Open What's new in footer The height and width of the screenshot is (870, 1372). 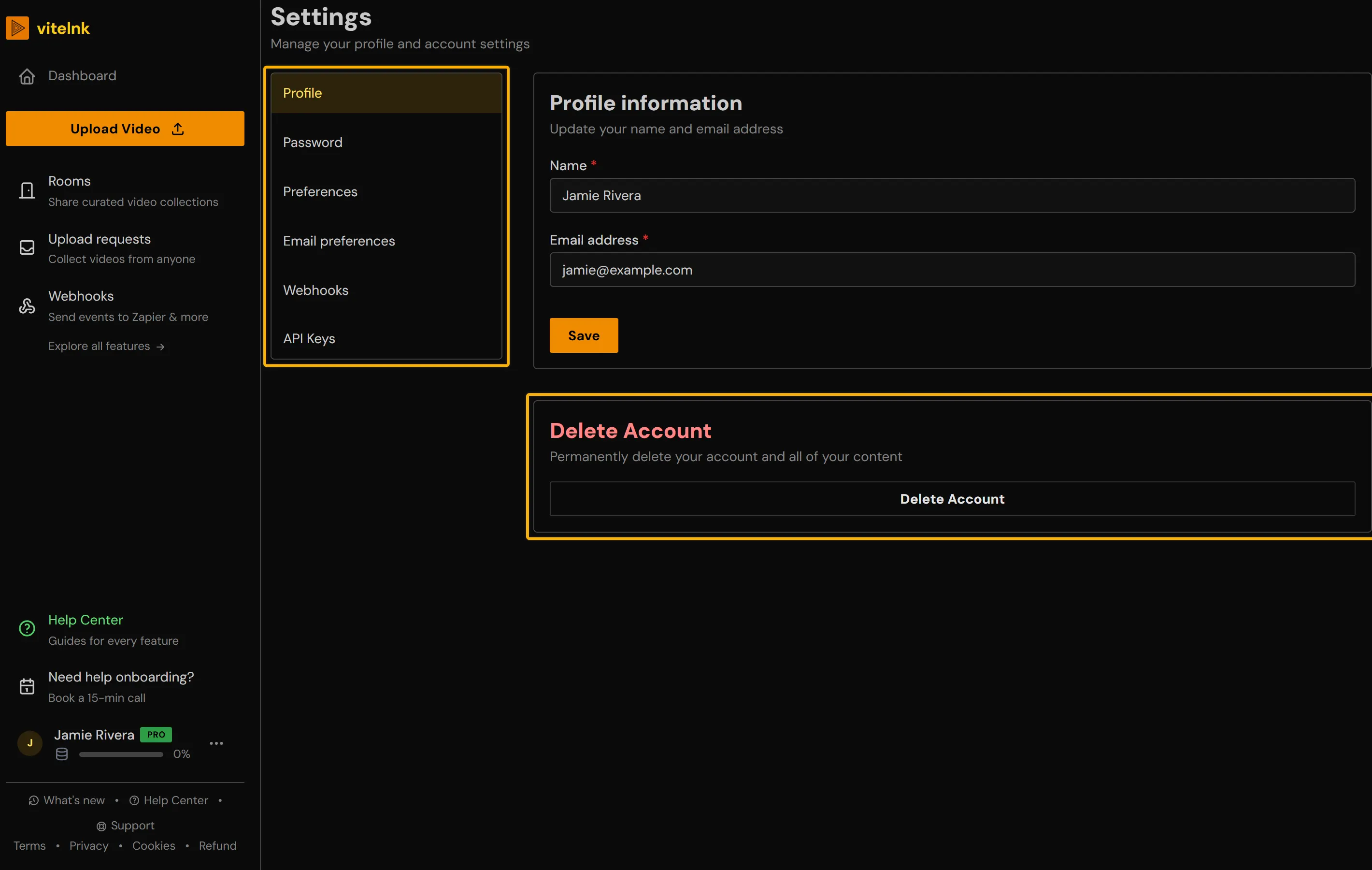tap(67, 800)
